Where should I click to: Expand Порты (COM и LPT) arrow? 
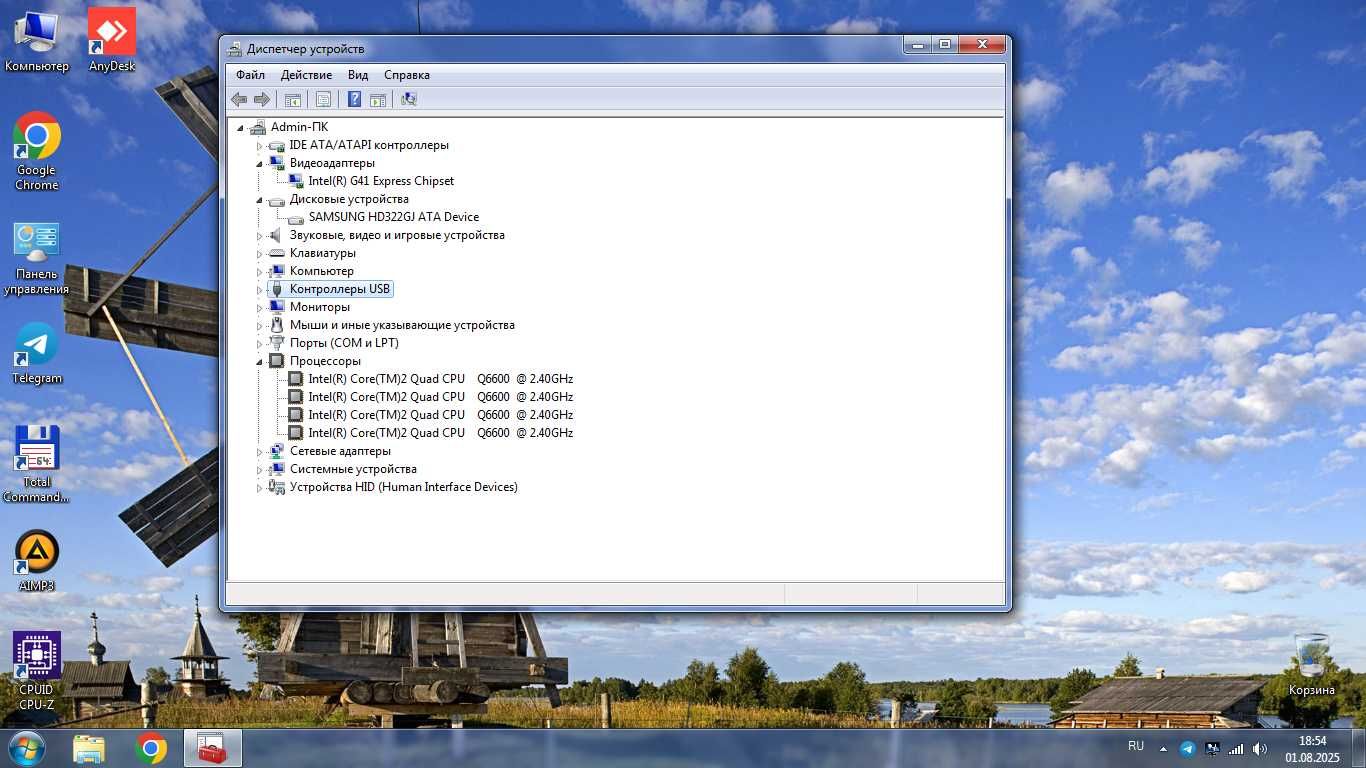click(x=259, y=344)
